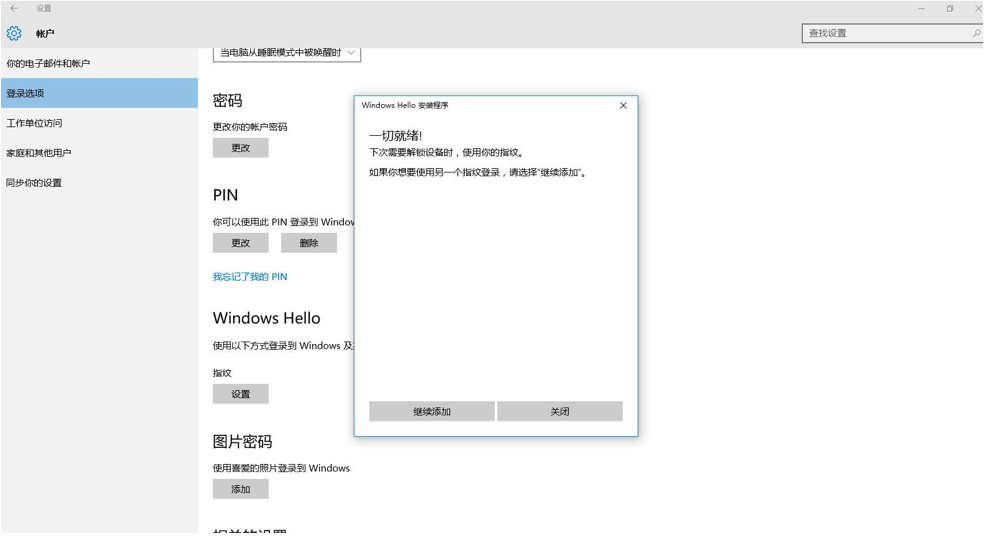
Task: Click the back arrow in the title bar
Action: click(14, 9)
